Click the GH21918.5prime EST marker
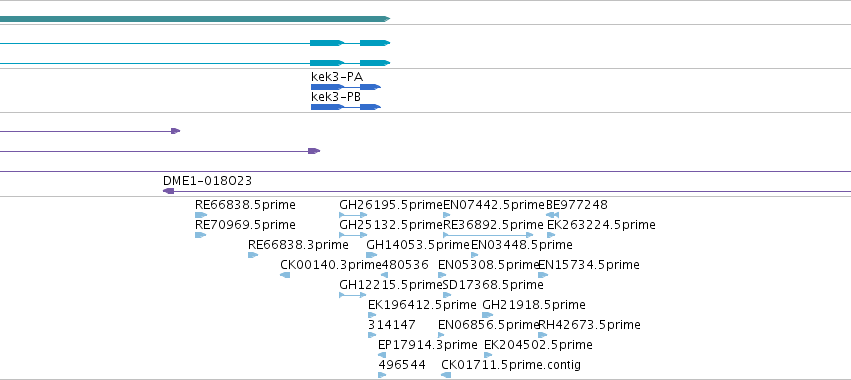The width and height of the screenshot is (851, 380). pyautogui.click(x=487, y=315)
